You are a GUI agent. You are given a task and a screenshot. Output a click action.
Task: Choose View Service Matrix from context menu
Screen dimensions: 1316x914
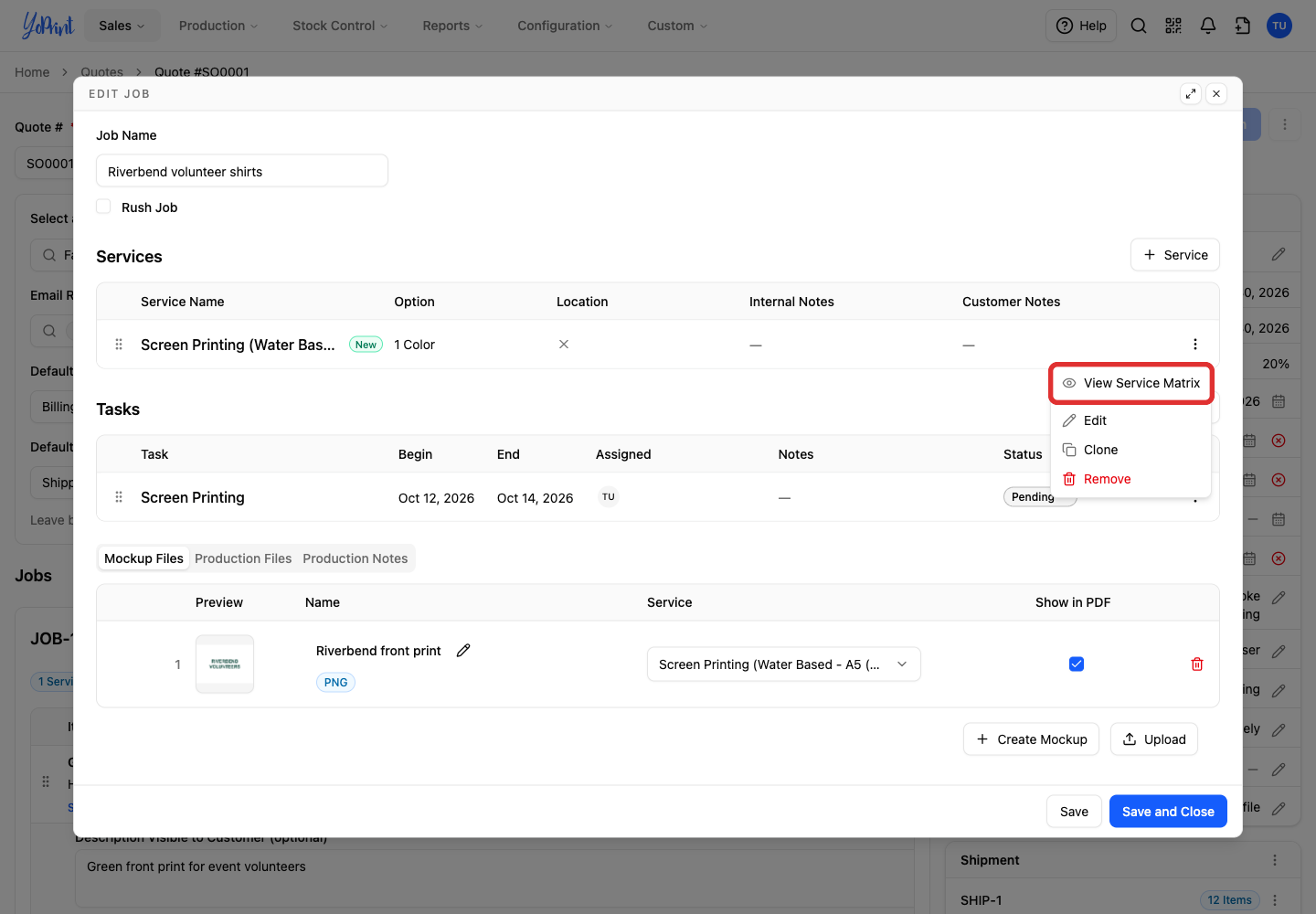(x=1131, y=383)
